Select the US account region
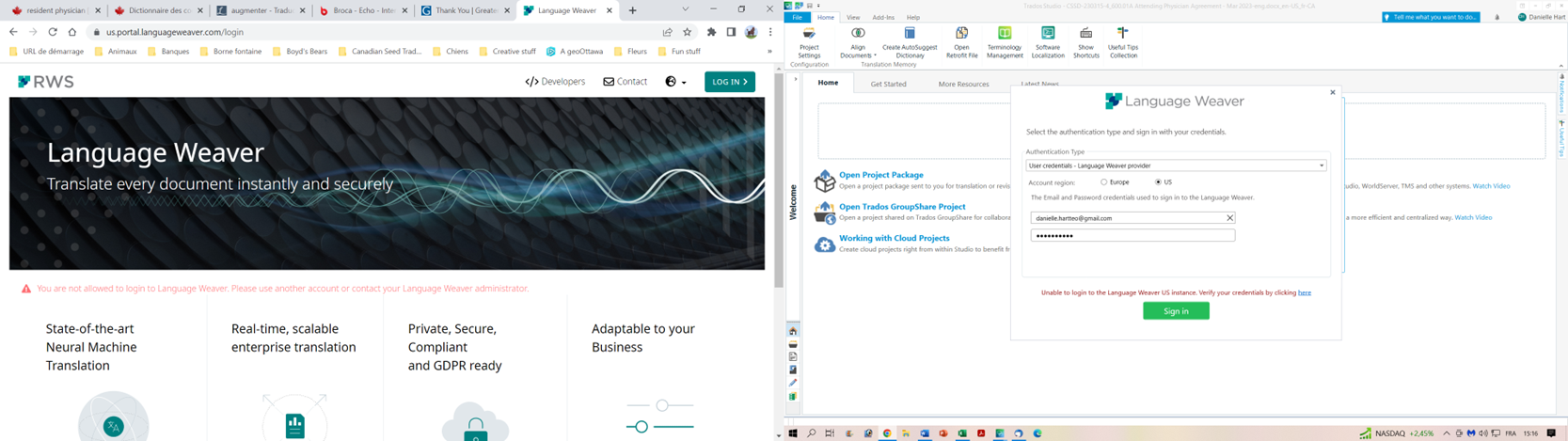Screen dimensions: 1568x441 (1158, 182)
